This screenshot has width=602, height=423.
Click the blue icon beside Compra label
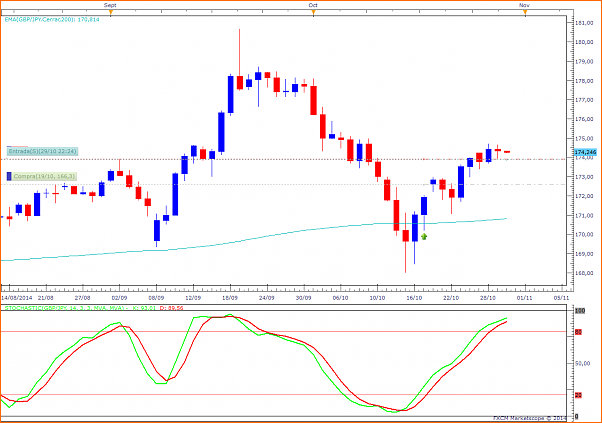tap(9, 177)
